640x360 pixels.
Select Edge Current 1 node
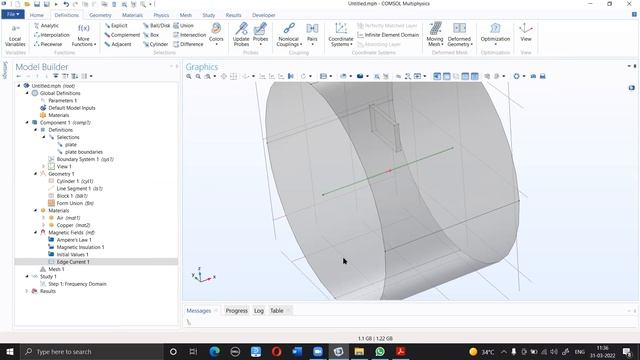(73, 262)
